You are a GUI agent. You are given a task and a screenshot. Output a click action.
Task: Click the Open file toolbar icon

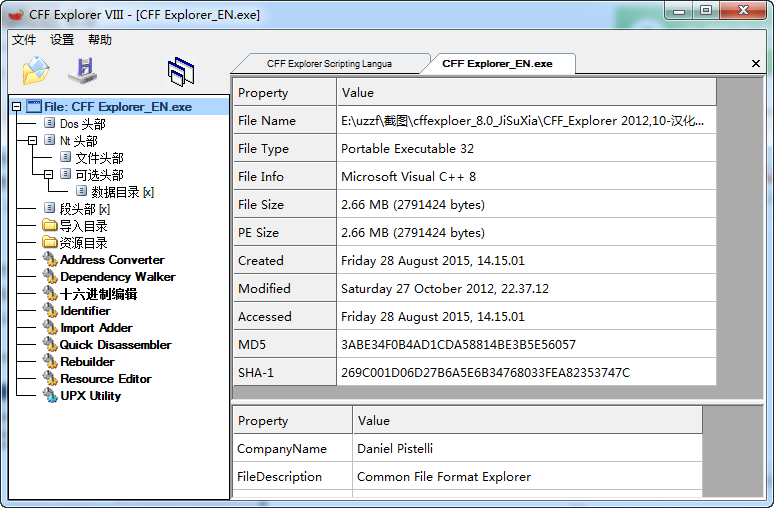coord(36,71)
